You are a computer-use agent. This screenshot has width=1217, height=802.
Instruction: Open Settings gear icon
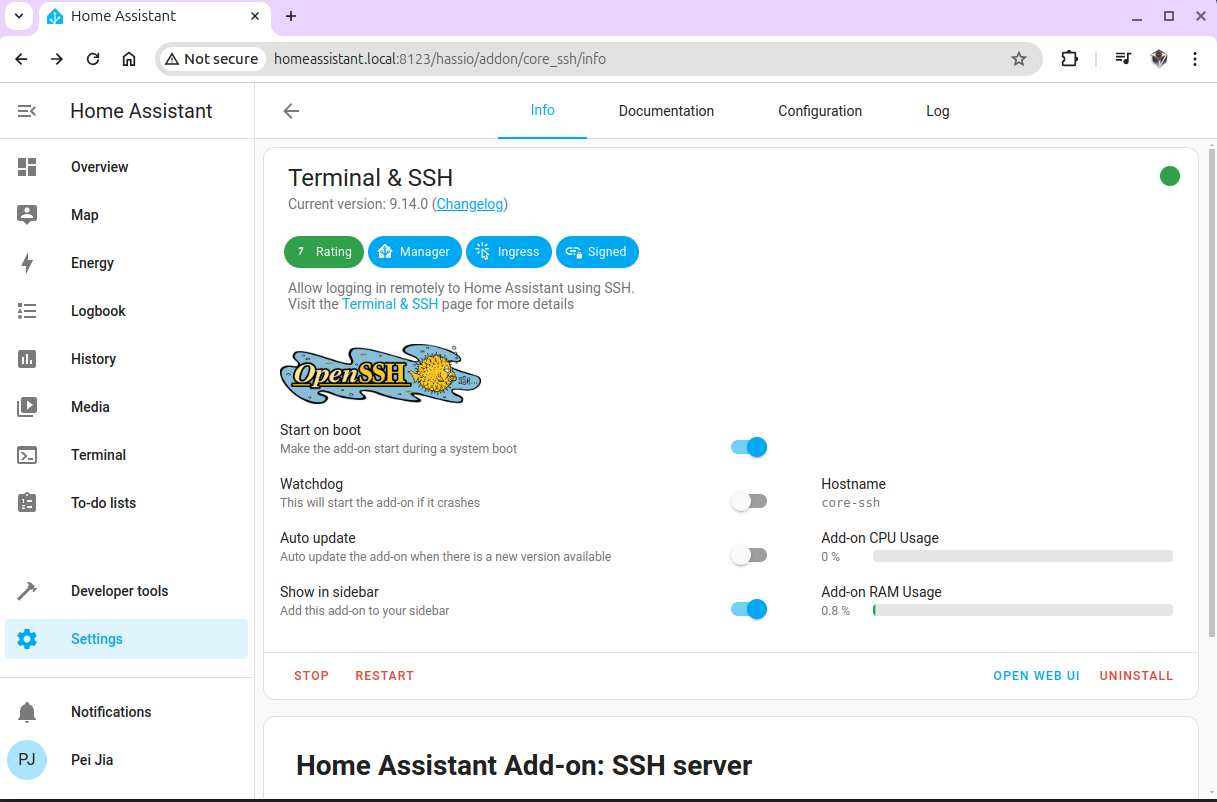pos(27,639)
